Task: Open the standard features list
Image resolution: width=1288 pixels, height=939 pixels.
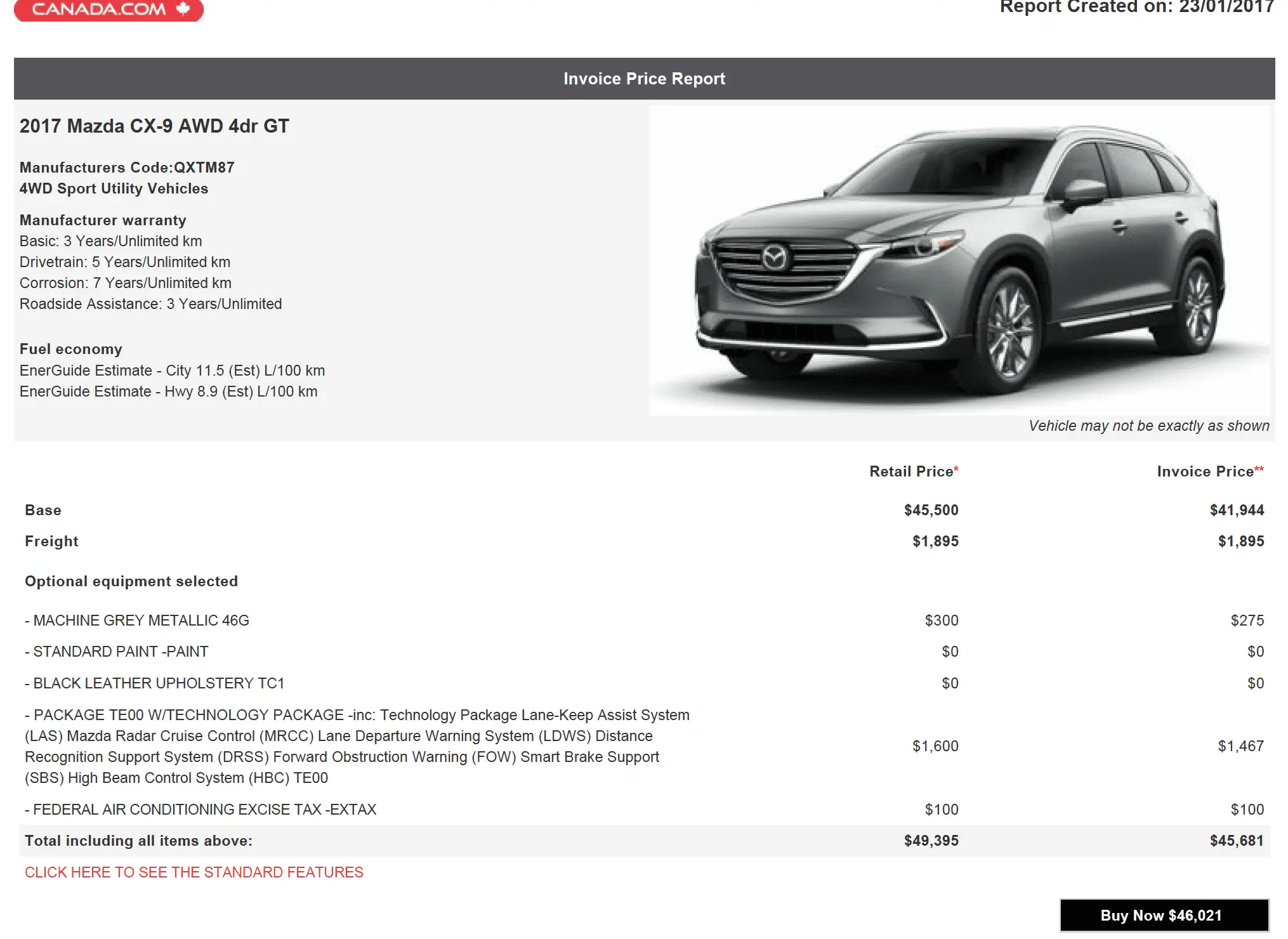Action: coord(194,872)
